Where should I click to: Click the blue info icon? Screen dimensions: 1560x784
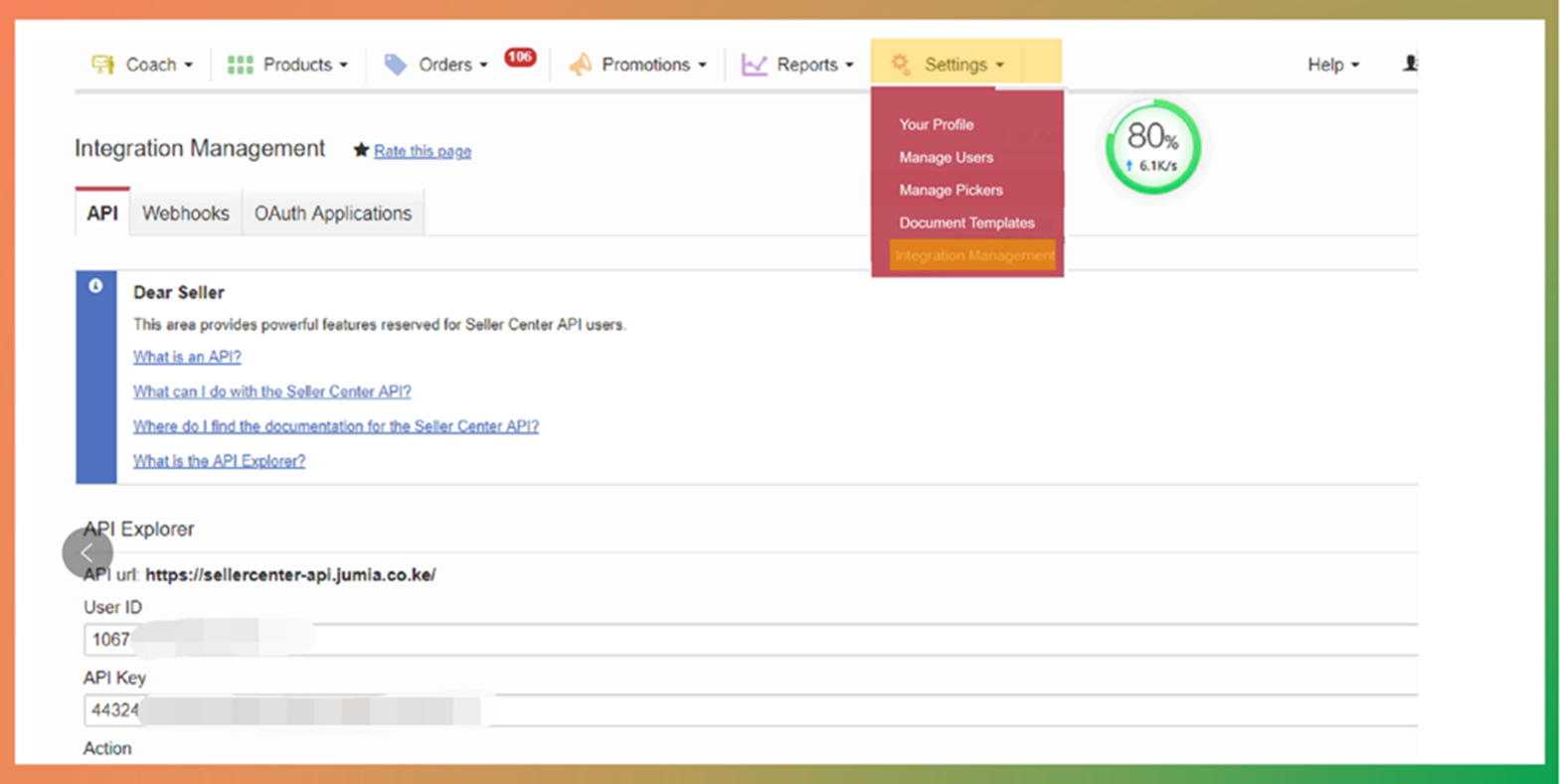pos(95,286)
